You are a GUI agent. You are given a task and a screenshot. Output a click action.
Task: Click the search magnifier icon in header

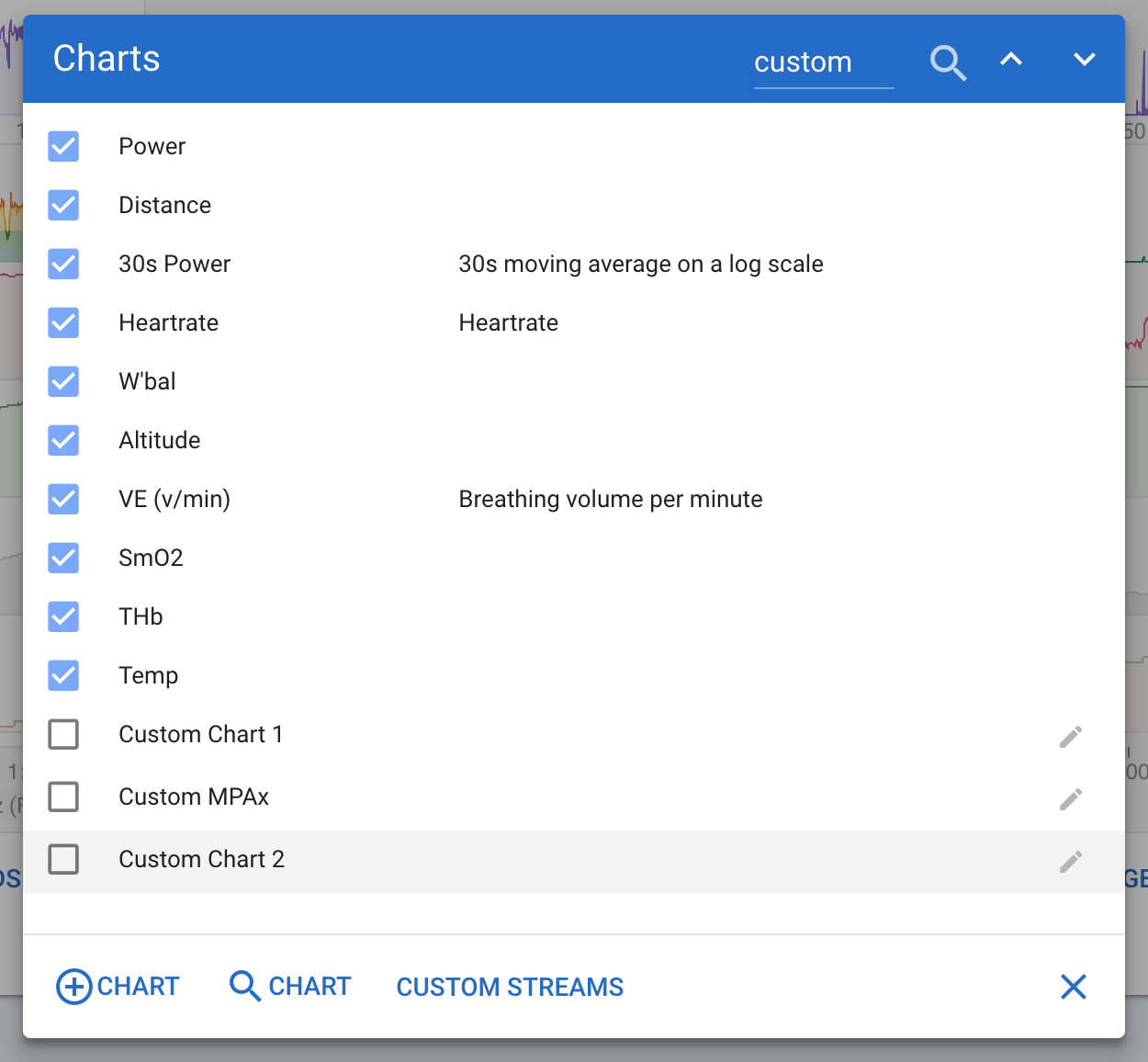pyautogui.click(x=948, y=62)
